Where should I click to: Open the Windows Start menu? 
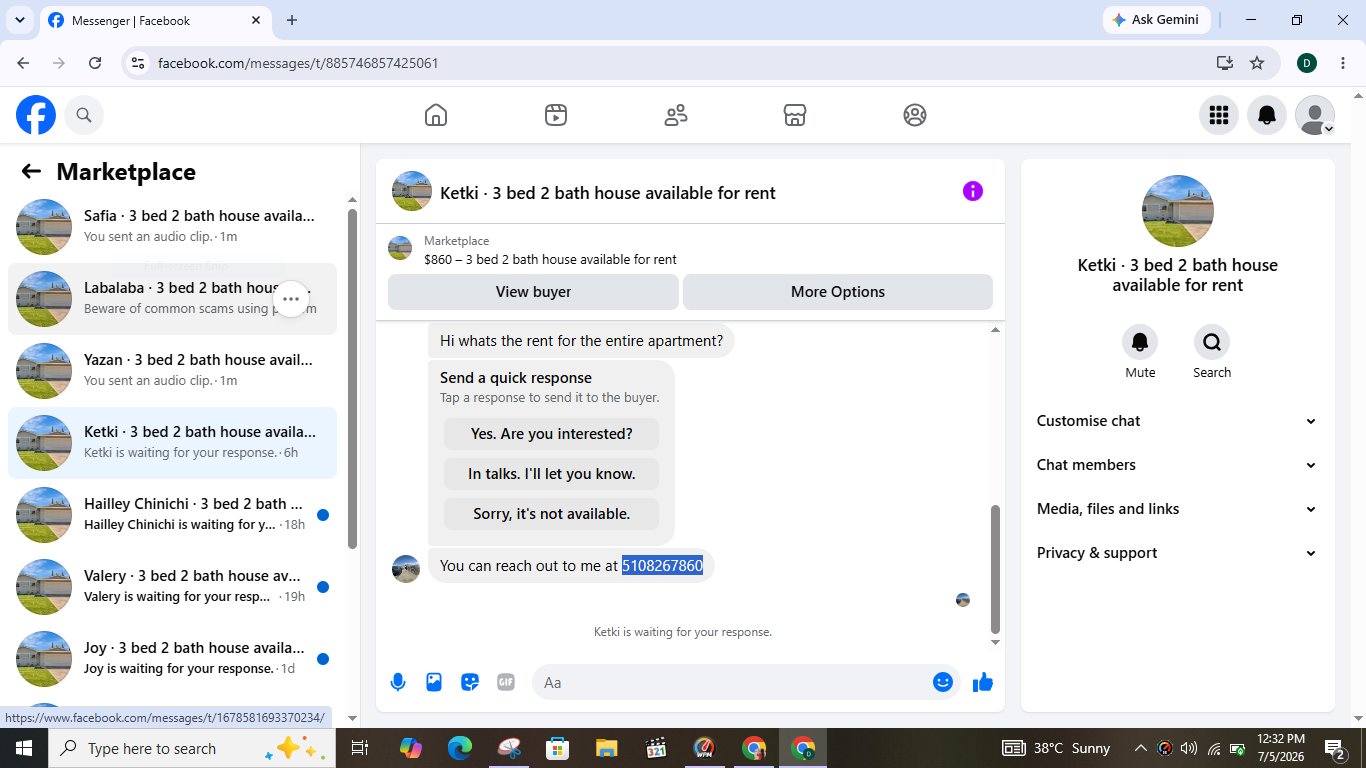24,748
